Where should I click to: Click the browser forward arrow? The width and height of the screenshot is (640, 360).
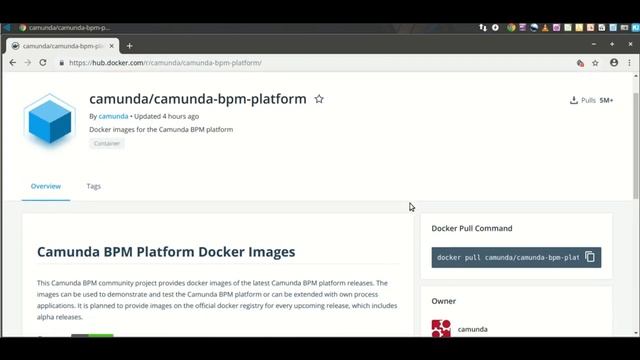point(28,63)
